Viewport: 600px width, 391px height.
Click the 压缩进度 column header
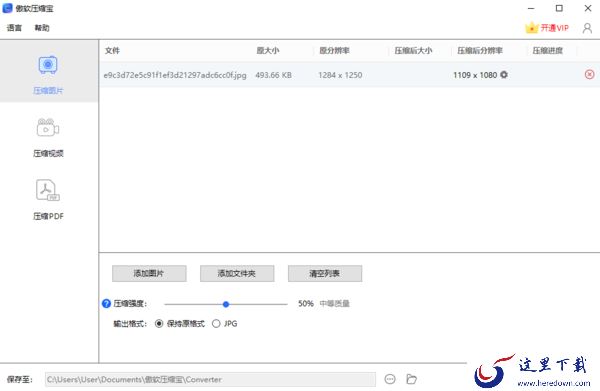[x=548, y=51]
